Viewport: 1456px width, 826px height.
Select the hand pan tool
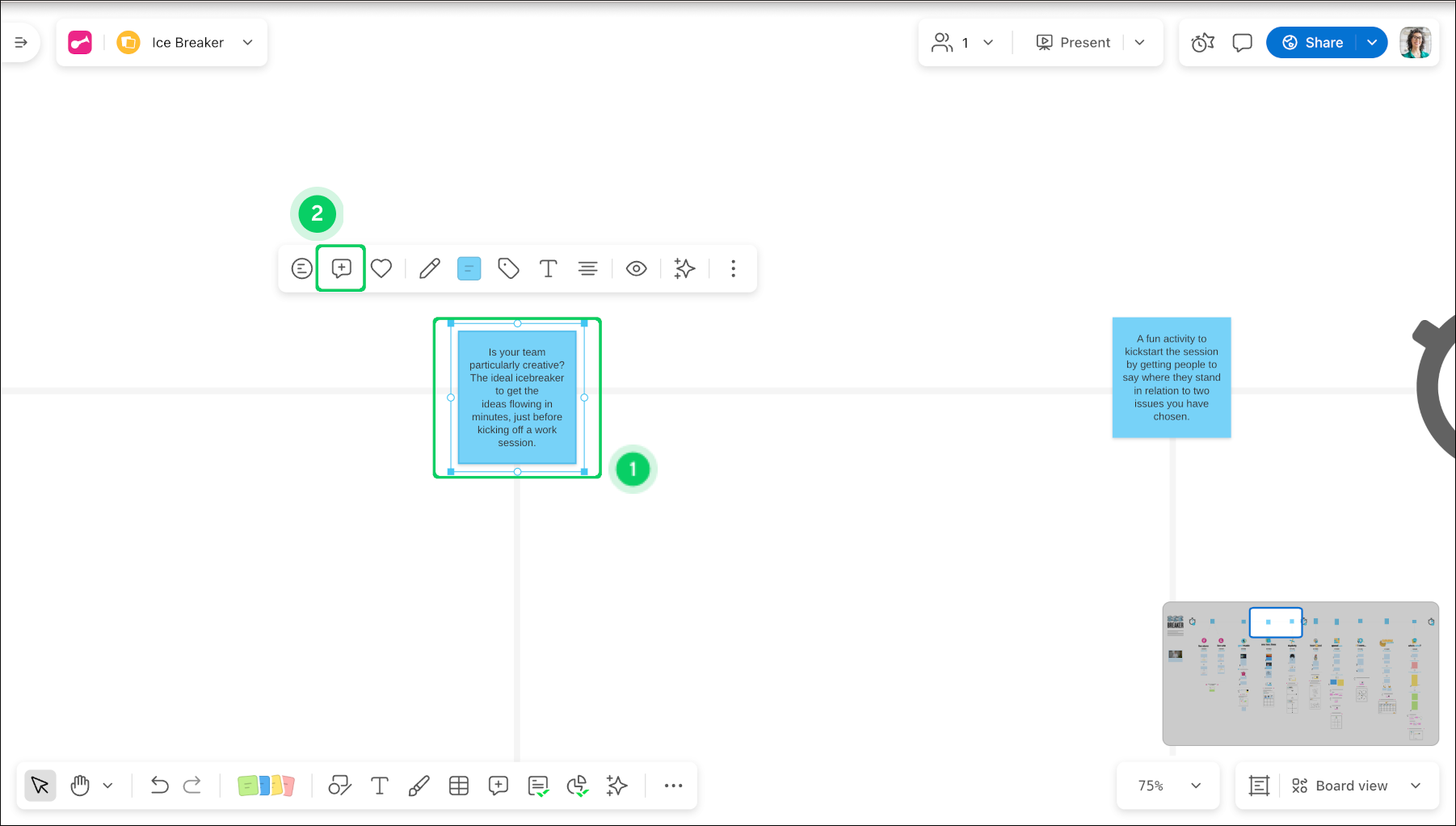point(80,786)
